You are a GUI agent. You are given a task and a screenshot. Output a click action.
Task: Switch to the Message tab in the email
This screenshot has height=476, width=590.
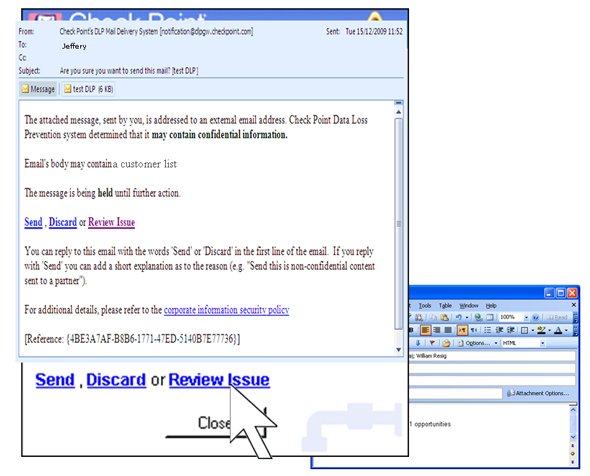coord(38,89)
